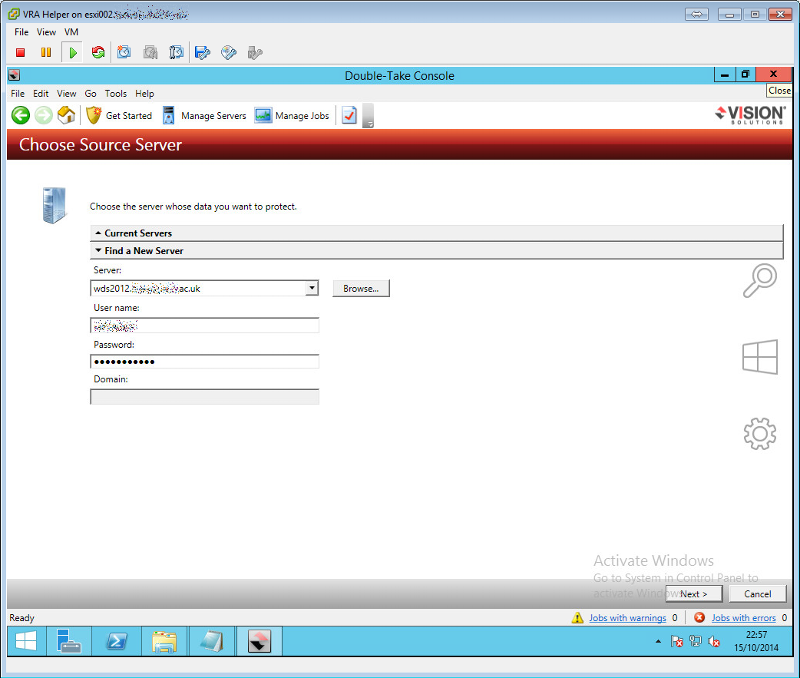
Task: Click the VRA Helper window icon in its title bar
Action: pos(14,14)
